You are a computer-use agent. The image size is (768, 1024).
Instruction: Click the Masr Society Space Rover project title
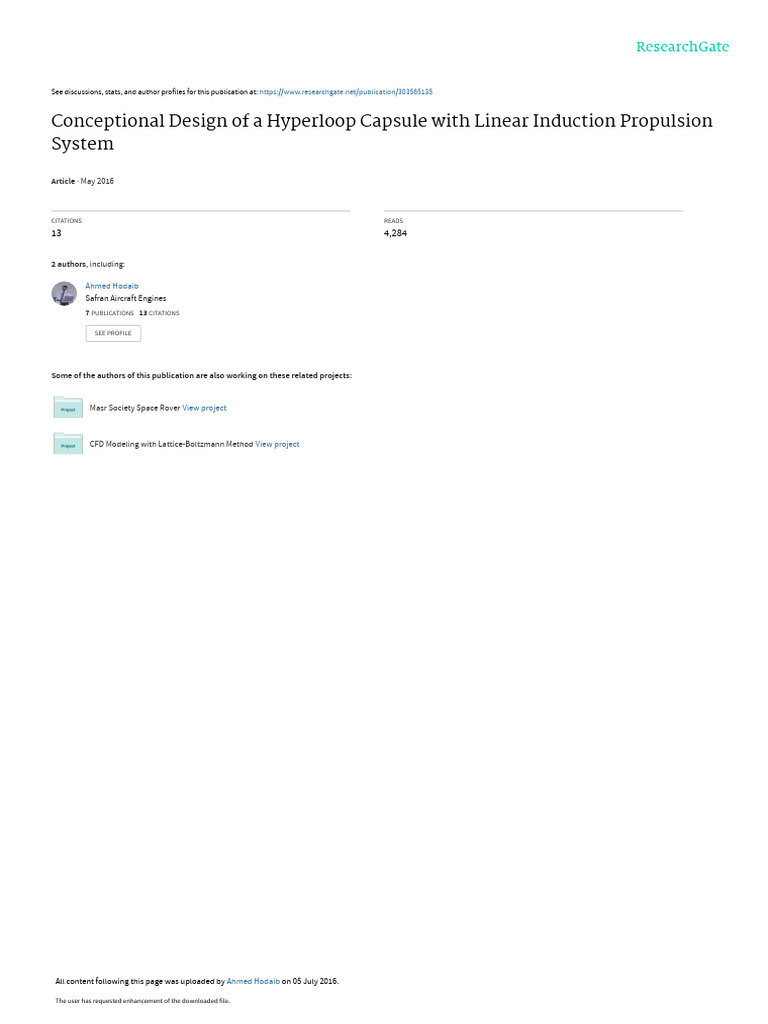point(135,408)
